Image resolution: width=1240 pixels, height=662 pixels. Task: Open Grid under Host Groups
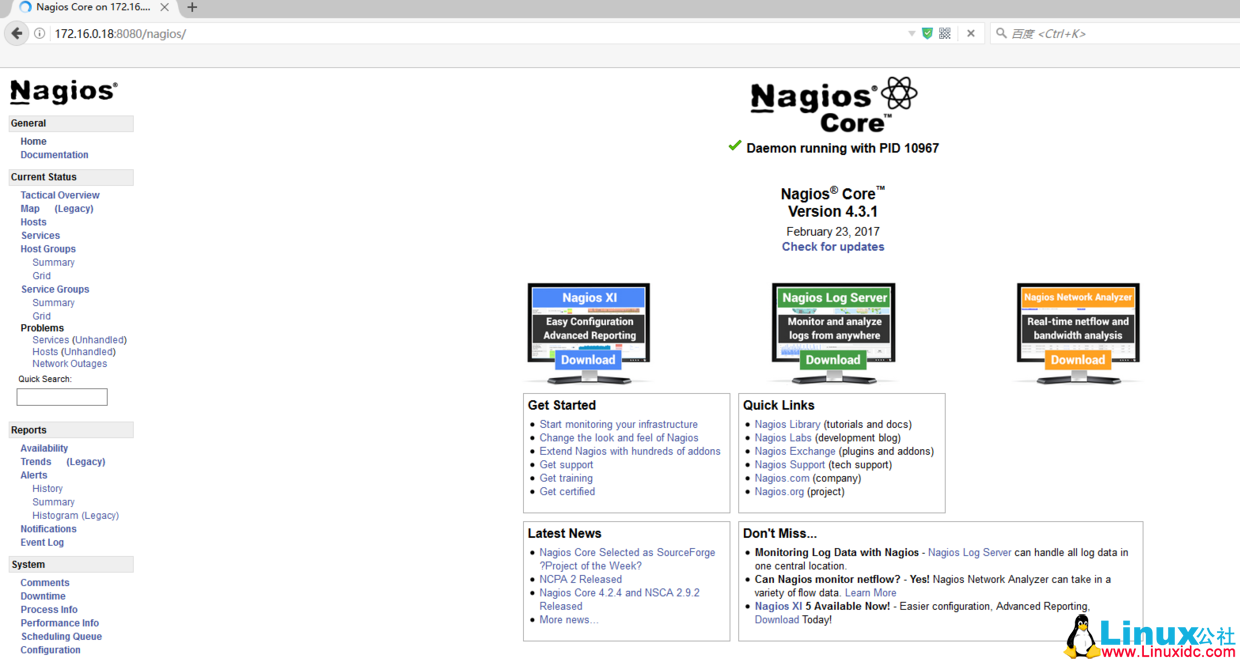[41, 276]
